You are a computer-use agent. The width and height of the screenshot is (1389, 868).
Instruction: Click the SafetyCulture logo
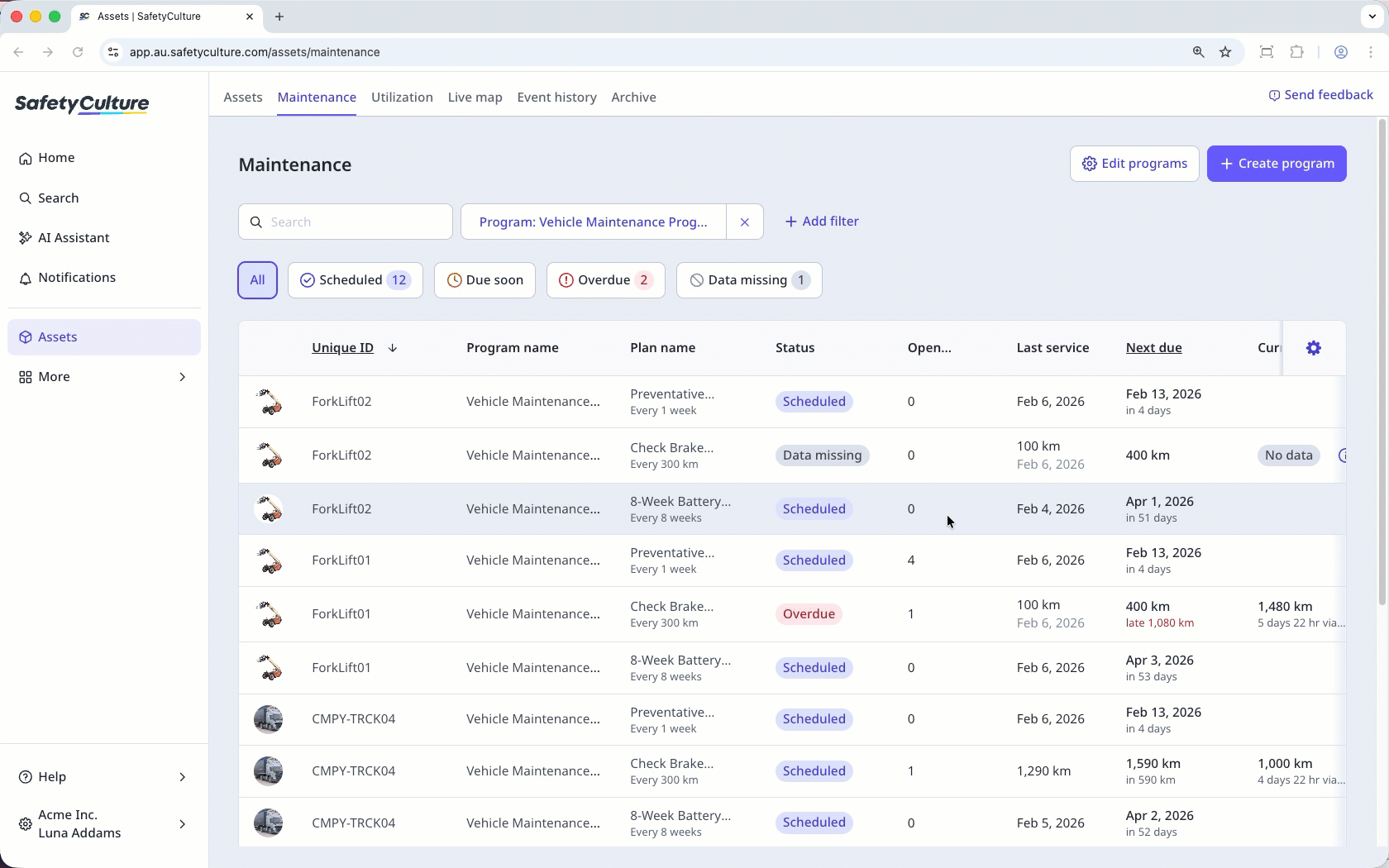[x=82, y=104]
